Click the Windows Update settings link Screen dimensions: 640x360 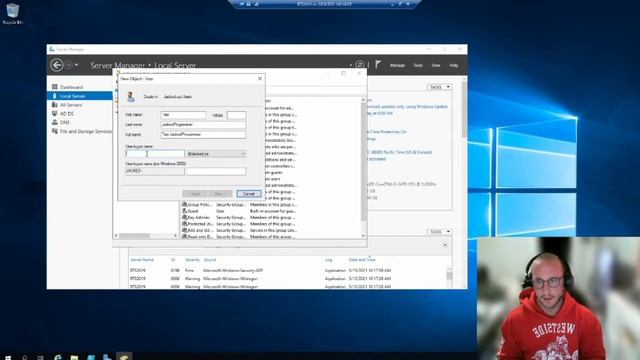point(408,107)
